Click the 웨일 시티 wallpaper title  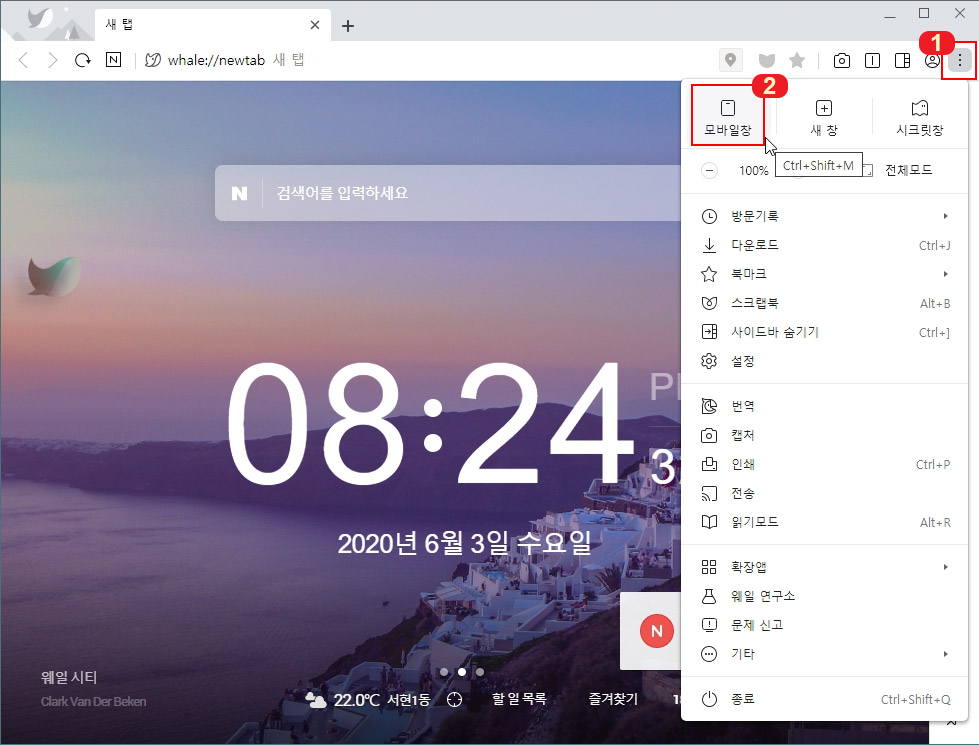(69, 678)
